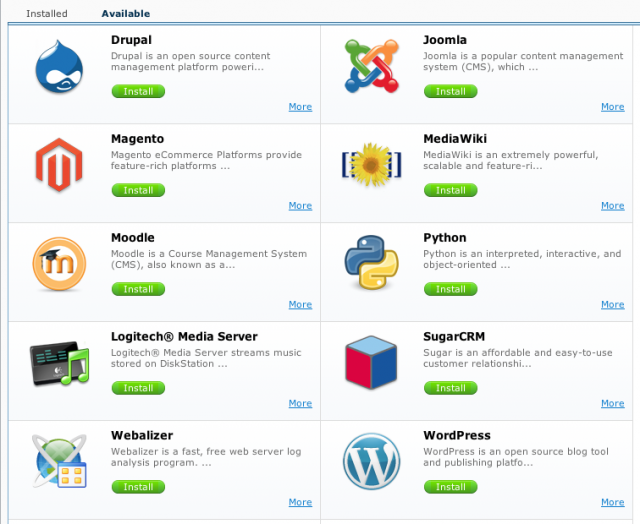Install the Moodle package

click(138, 289)
